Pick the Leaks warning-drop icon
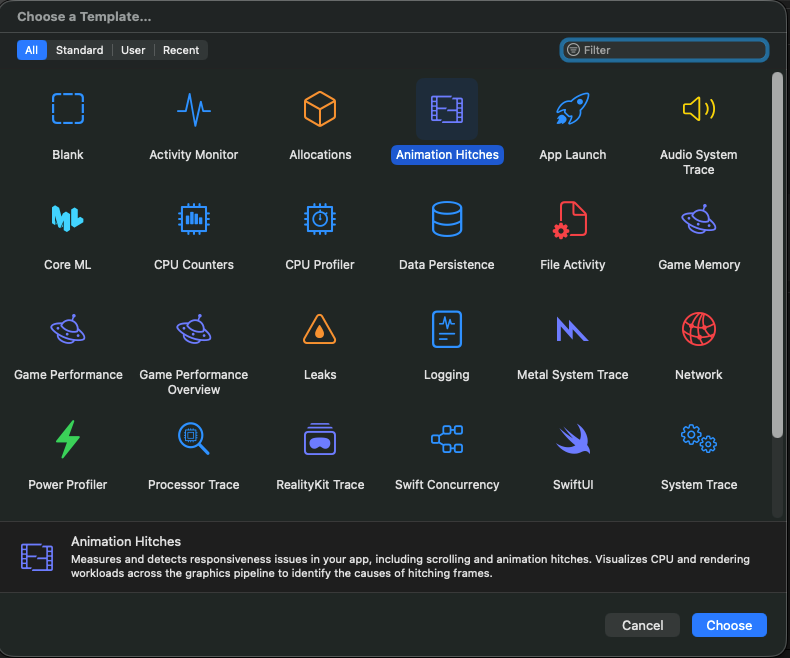Image resolution: width=790 pixels, height=658 pixels. tap(320, 329)
